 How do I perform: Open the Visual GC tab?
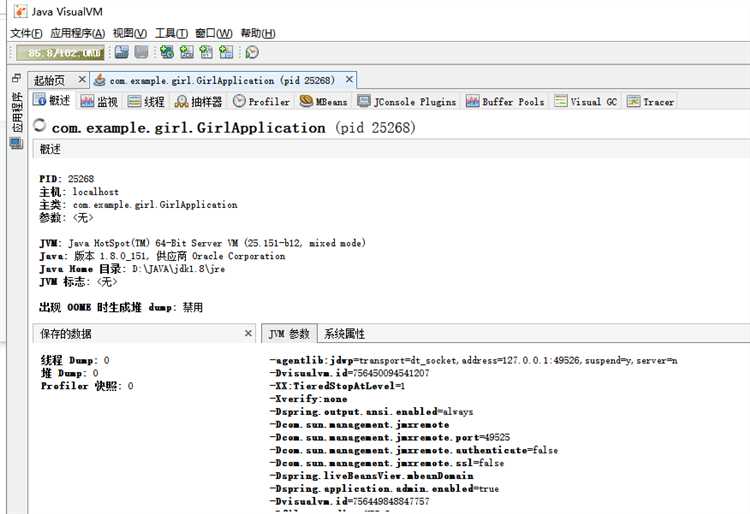(x=586, y=101)
